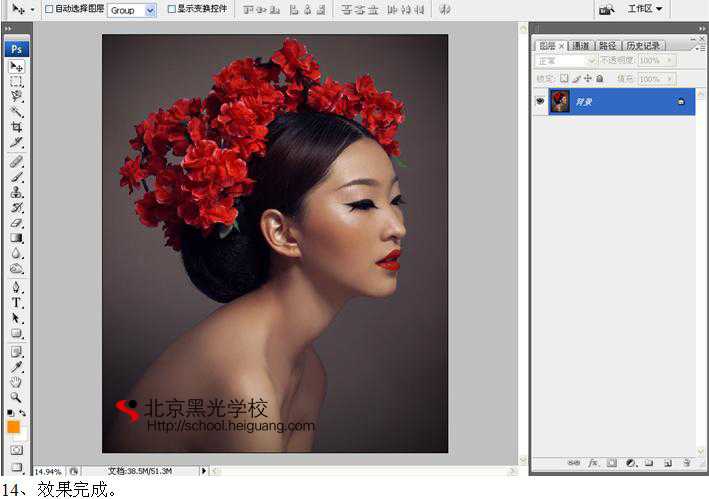Open the 工作区 workspace dropdown
The image size is (709, 499).
tap(645, 9)
